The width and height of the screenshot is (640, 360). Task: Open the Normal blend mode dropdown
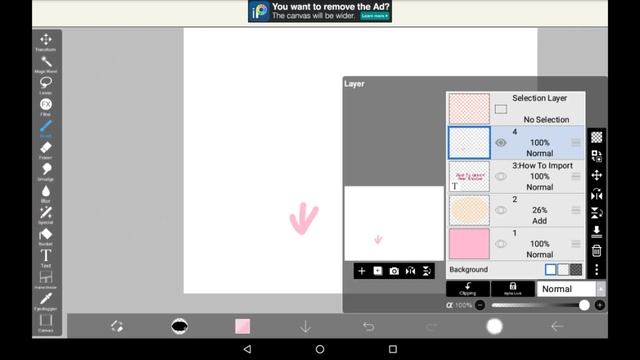click(570, 289)
